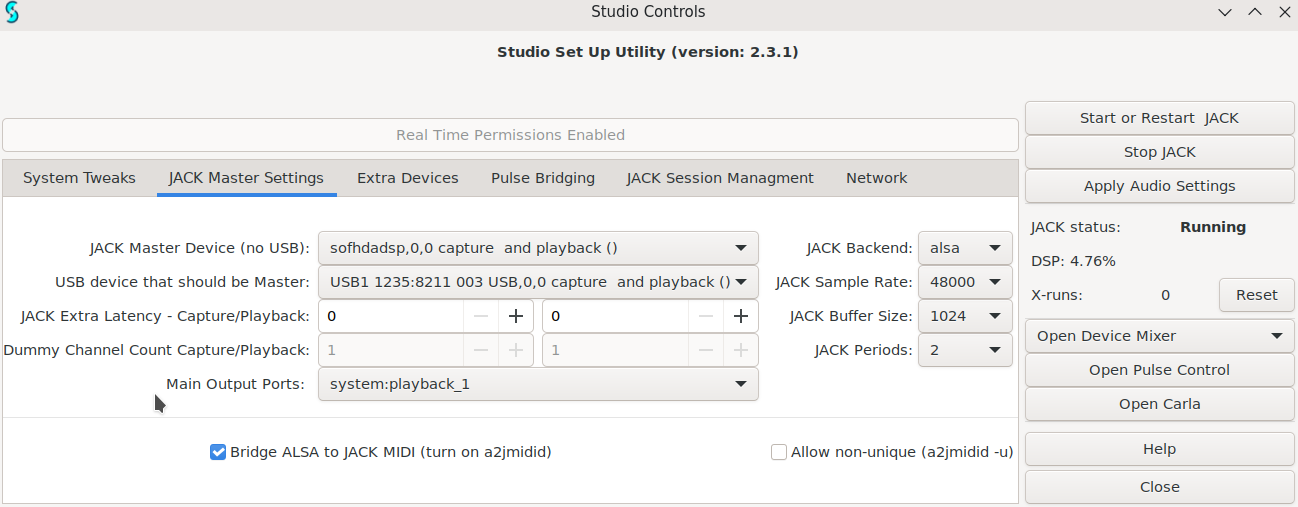Open the Device Mixer dropdown menu
The width and height of the screenshot is (1298, 507).
tap(1159, 336)
